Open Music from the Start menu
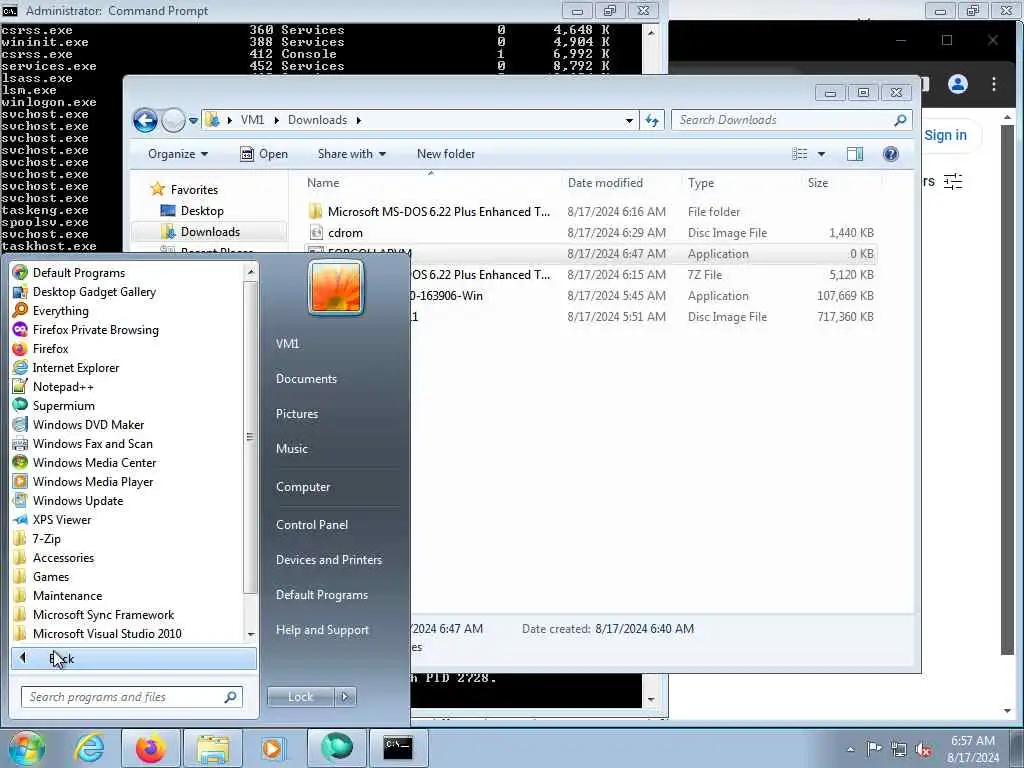 tap(291, 449)
